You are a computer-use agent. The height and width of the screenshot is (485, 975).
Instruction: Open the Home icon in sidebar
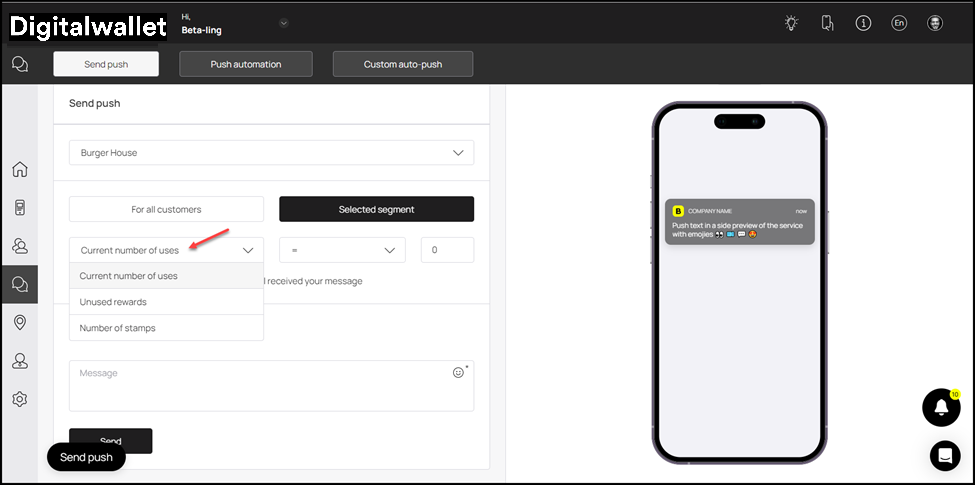(x=19, y=169)
